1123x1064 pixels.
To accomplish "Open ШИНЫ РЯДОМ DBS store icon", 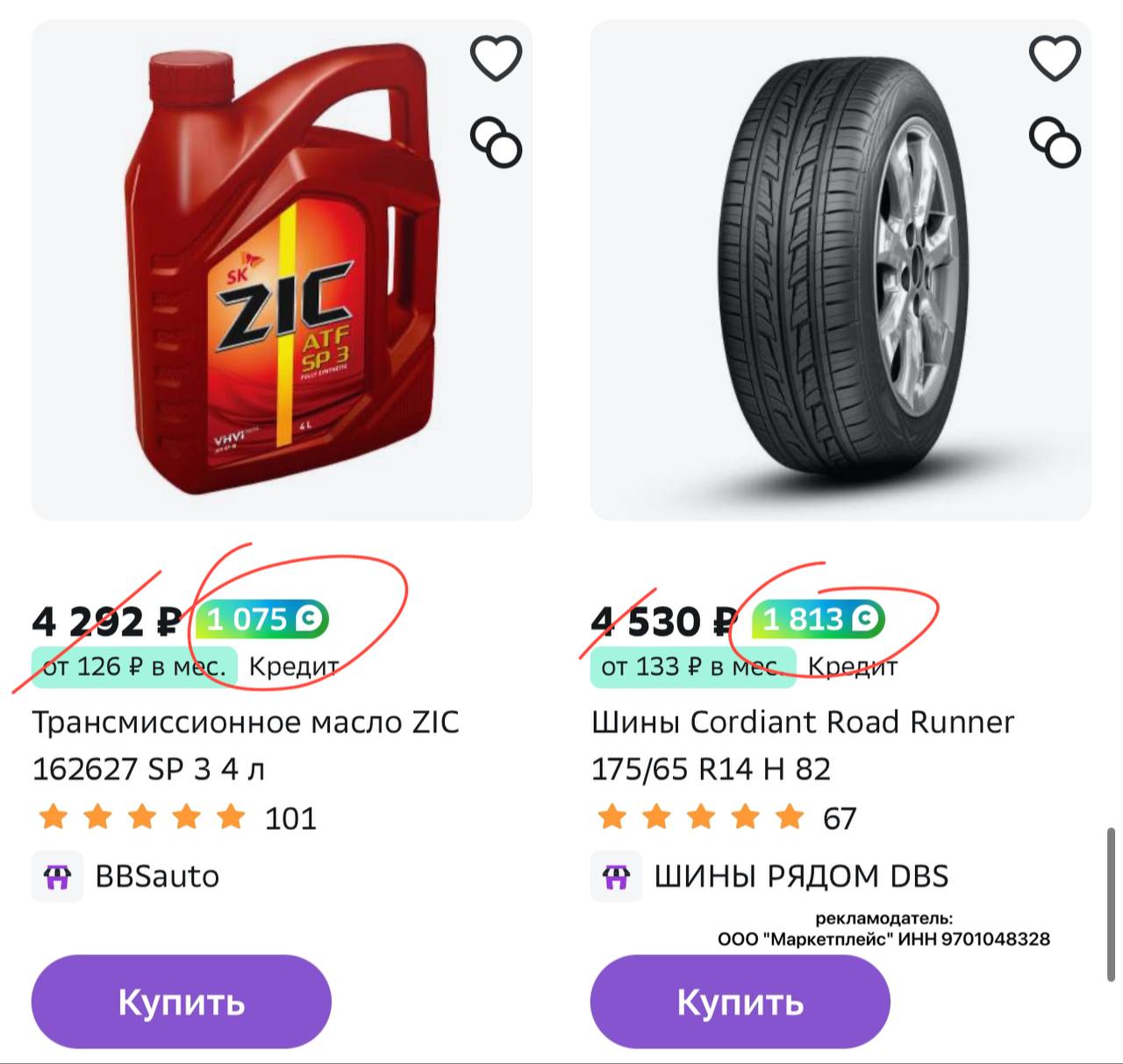I will coord(616,876).
